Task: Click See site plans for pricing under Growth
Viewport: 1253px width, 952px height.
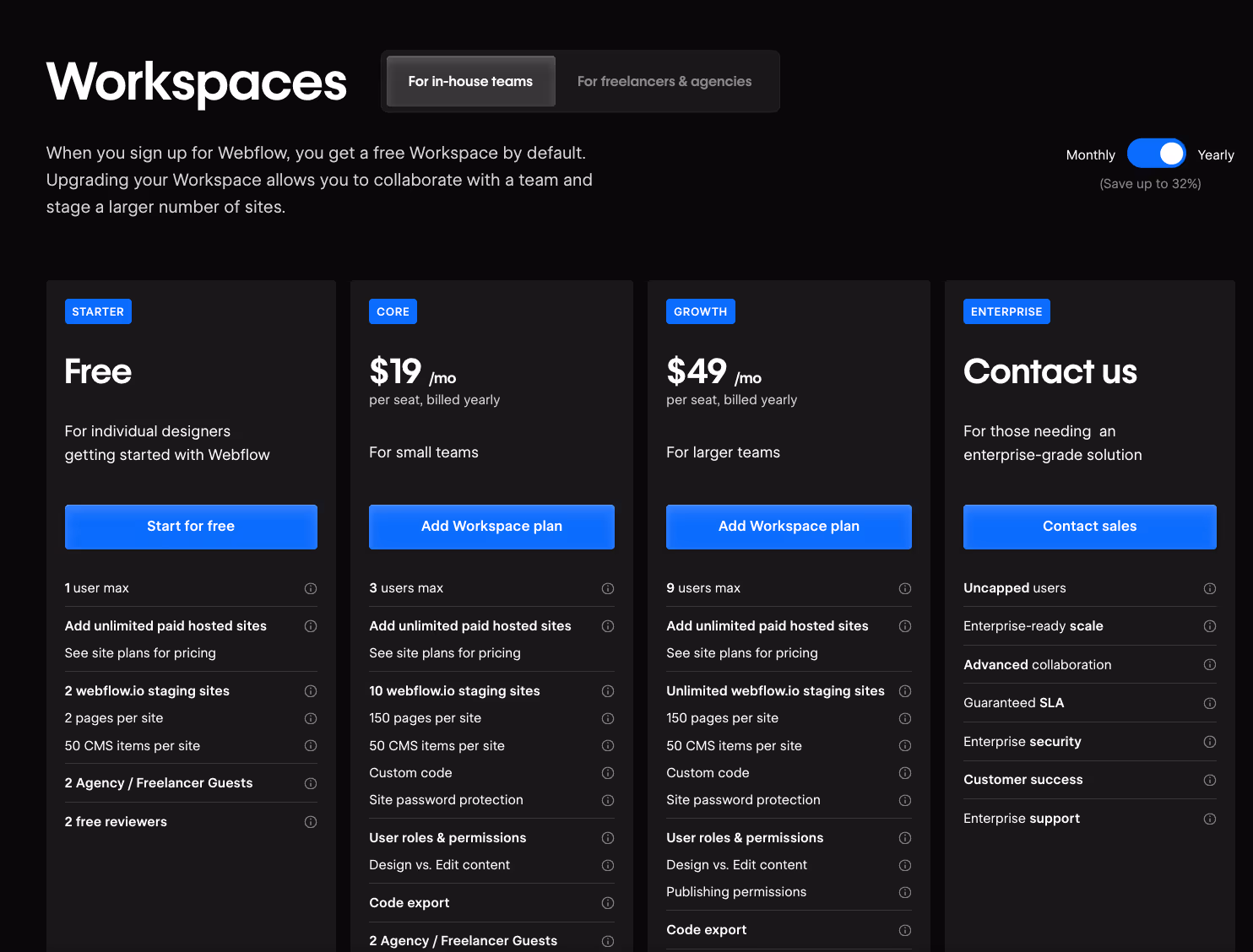Action: click(x=742, y=653)
